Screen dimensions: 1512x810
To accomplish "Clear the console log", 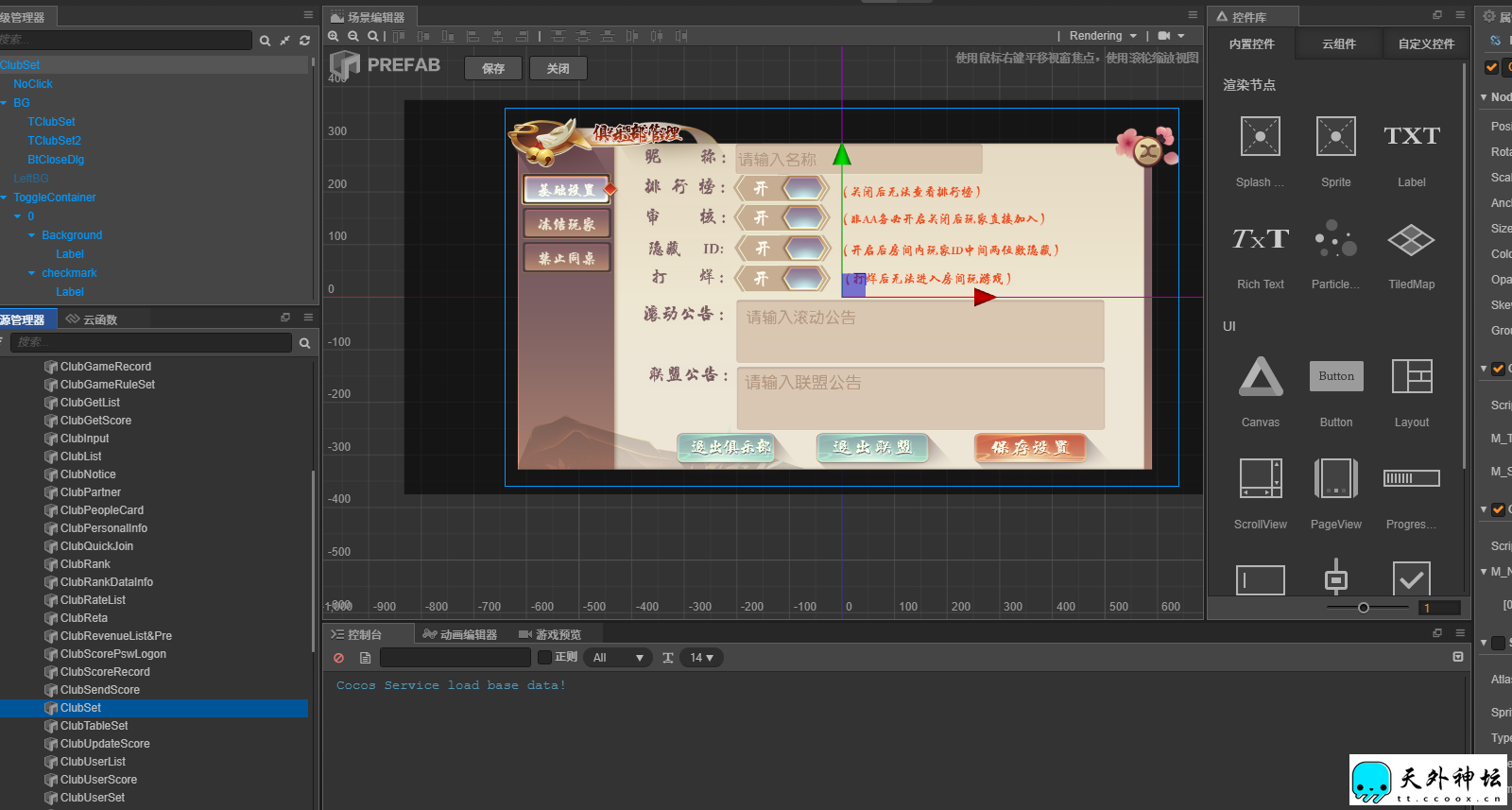I will (338, 658).
